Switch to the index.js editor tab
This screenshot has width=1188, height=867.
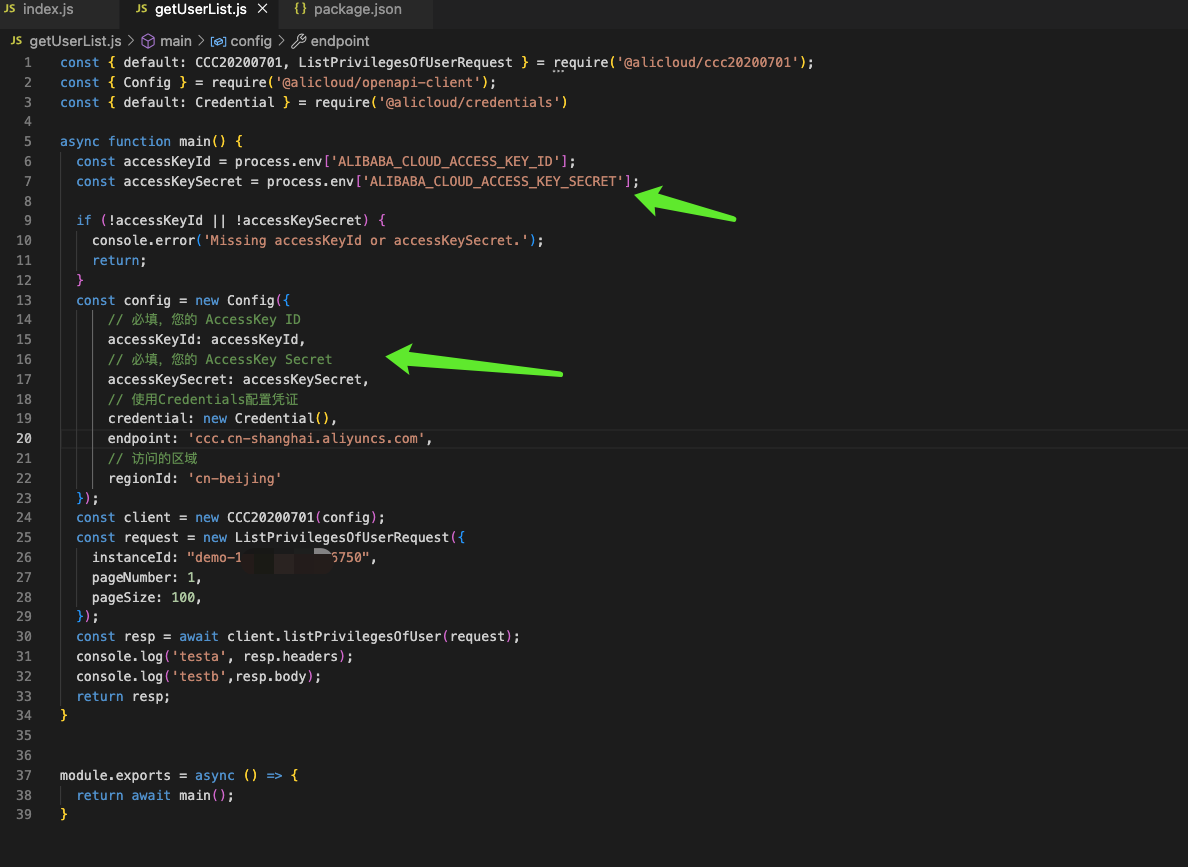point(47,10)
